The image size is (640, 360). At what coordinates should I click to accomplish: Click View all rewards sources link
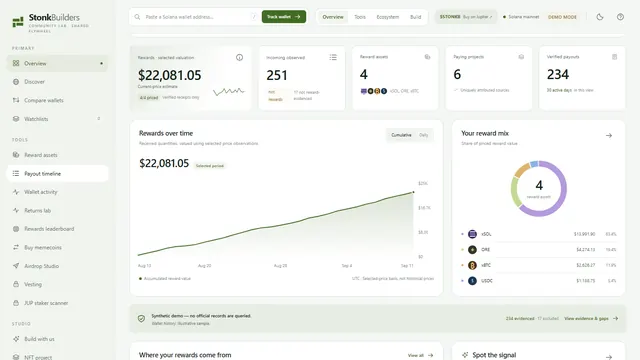[x=420, y=356]
